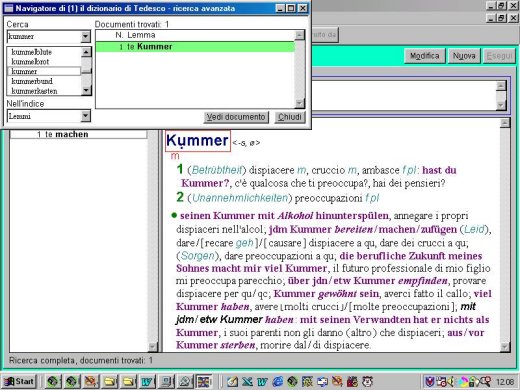Open the Cerca search combo dropdown
Viewport: 520px width, 390px height.
tap(86, 36)
